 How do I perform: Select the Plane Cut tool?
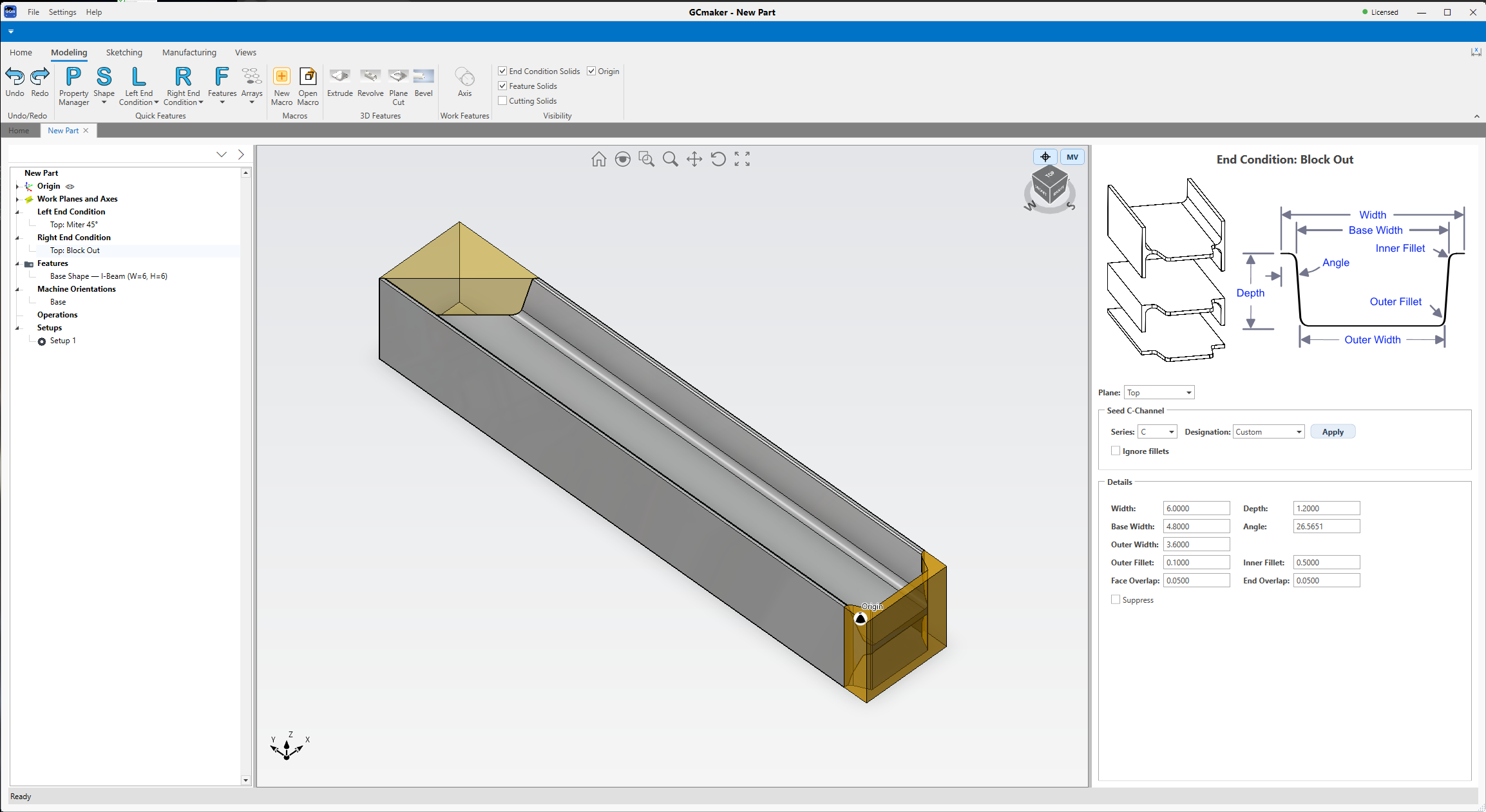pyautogui.click(x=398, y=86)
